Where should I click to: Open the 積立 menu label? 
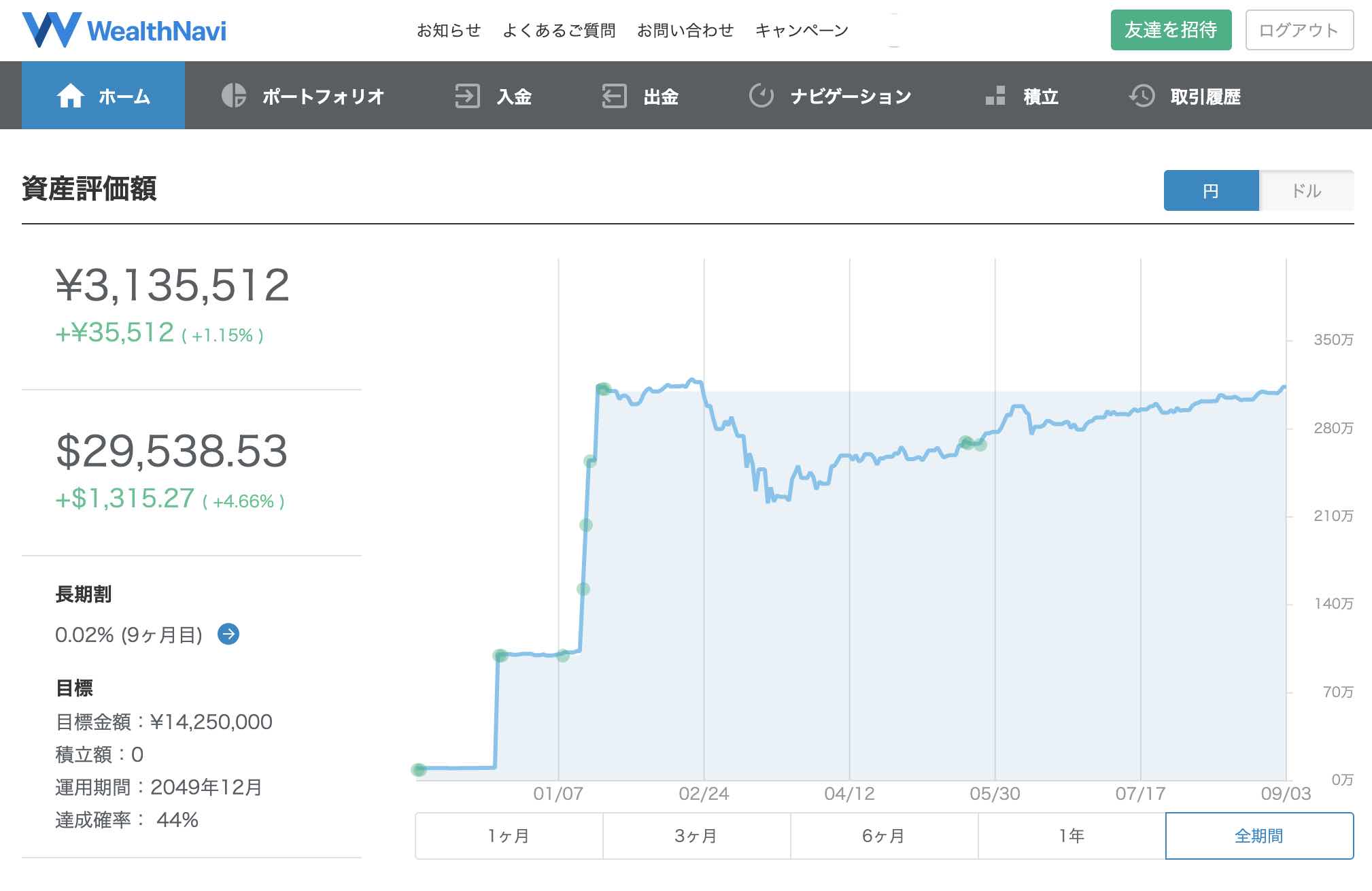click(1041, 97)
